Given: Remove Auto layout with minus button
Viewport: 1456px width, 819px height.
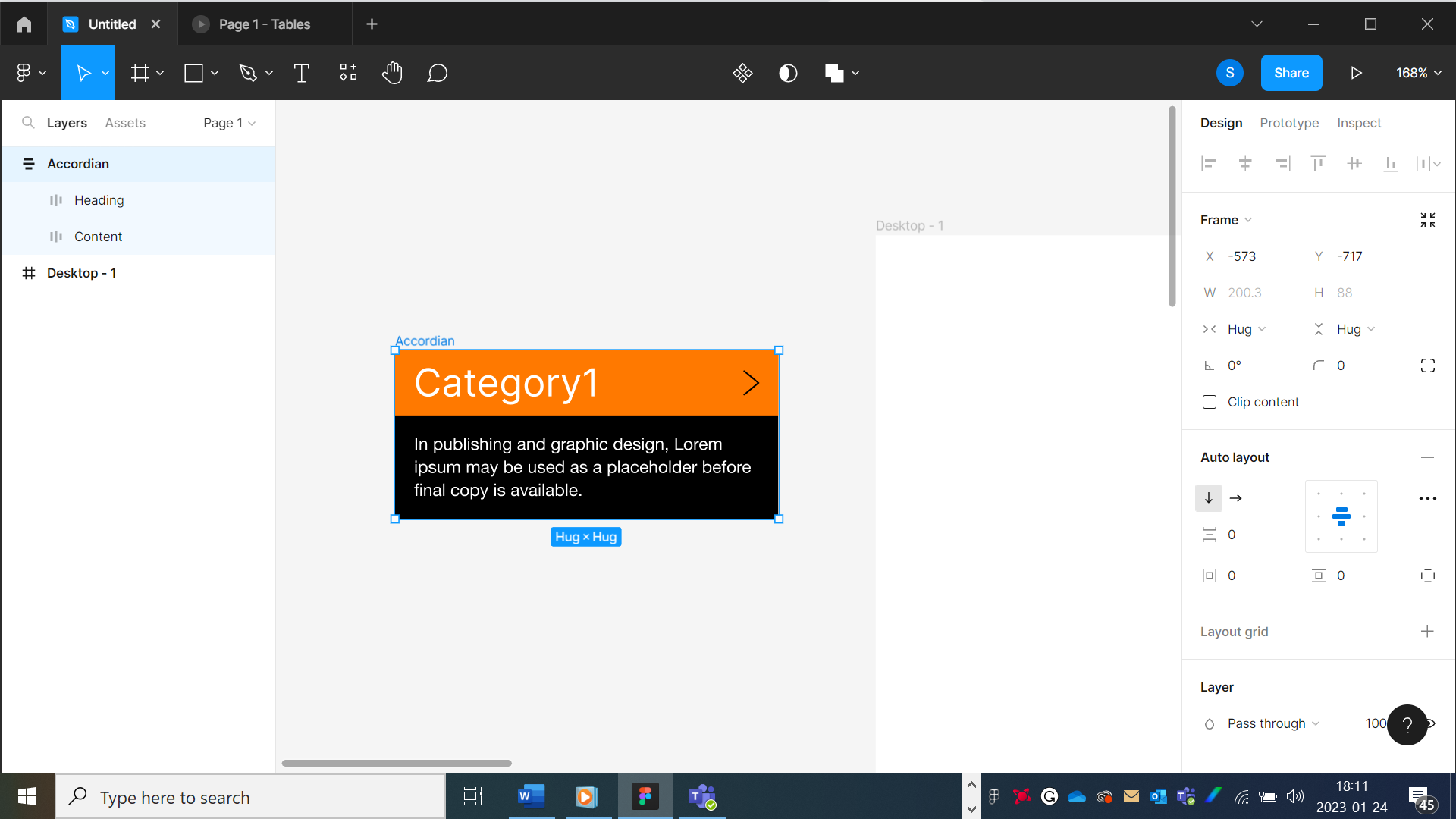Looking at the screenshot, I should [1427, 457].
